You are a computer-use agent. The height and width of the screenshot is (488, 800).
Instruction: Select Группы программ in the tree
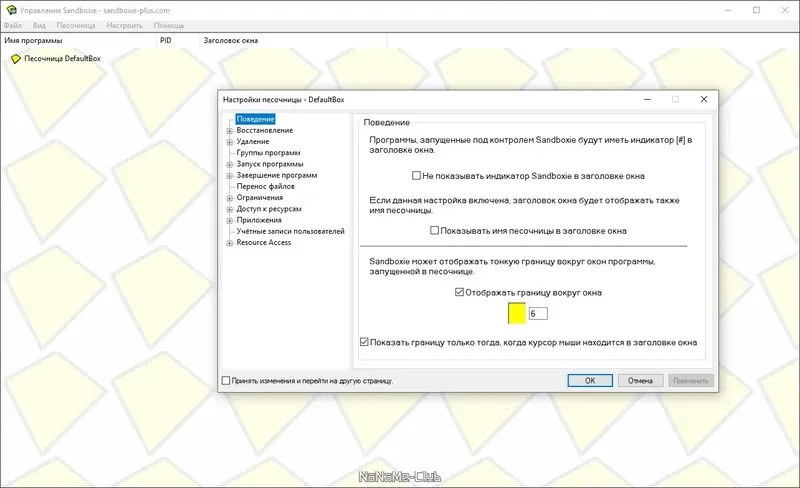(268, 153)
